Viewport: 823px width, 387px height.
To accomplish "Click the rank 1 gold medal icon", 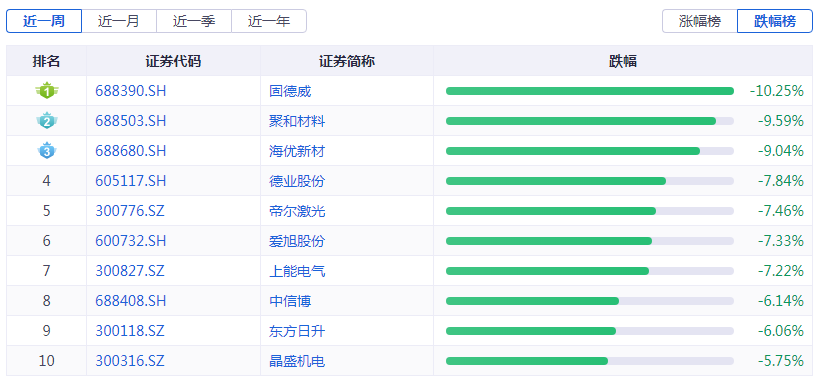I will pyautogui.click(x=47, y=91).
